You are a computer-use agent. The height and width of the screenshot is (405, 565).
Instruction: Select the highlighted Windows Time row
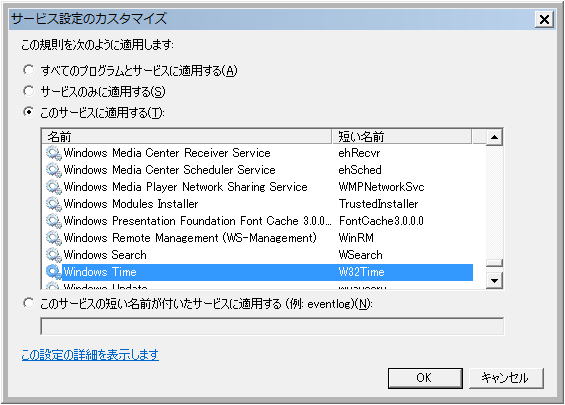258,272
